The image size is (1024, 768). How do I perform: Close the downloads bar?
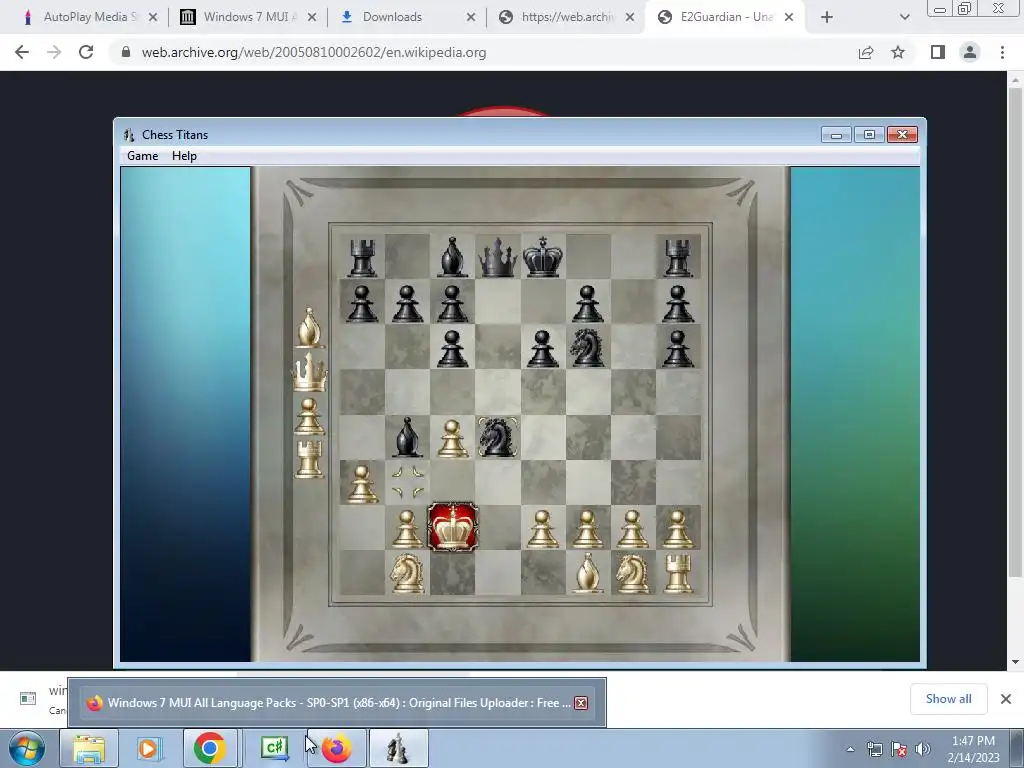coord(1006,699)
